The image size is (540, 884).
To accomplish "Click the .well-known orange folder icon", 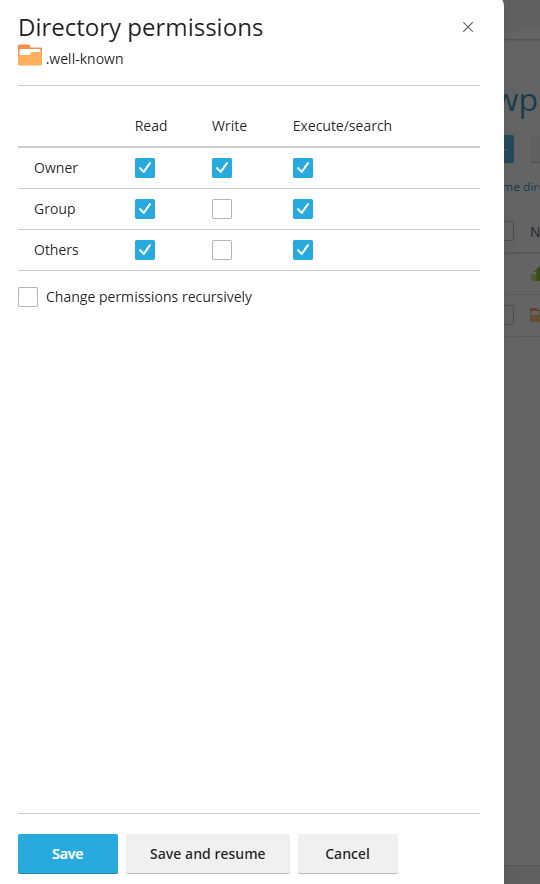I will tap(30, 55).
